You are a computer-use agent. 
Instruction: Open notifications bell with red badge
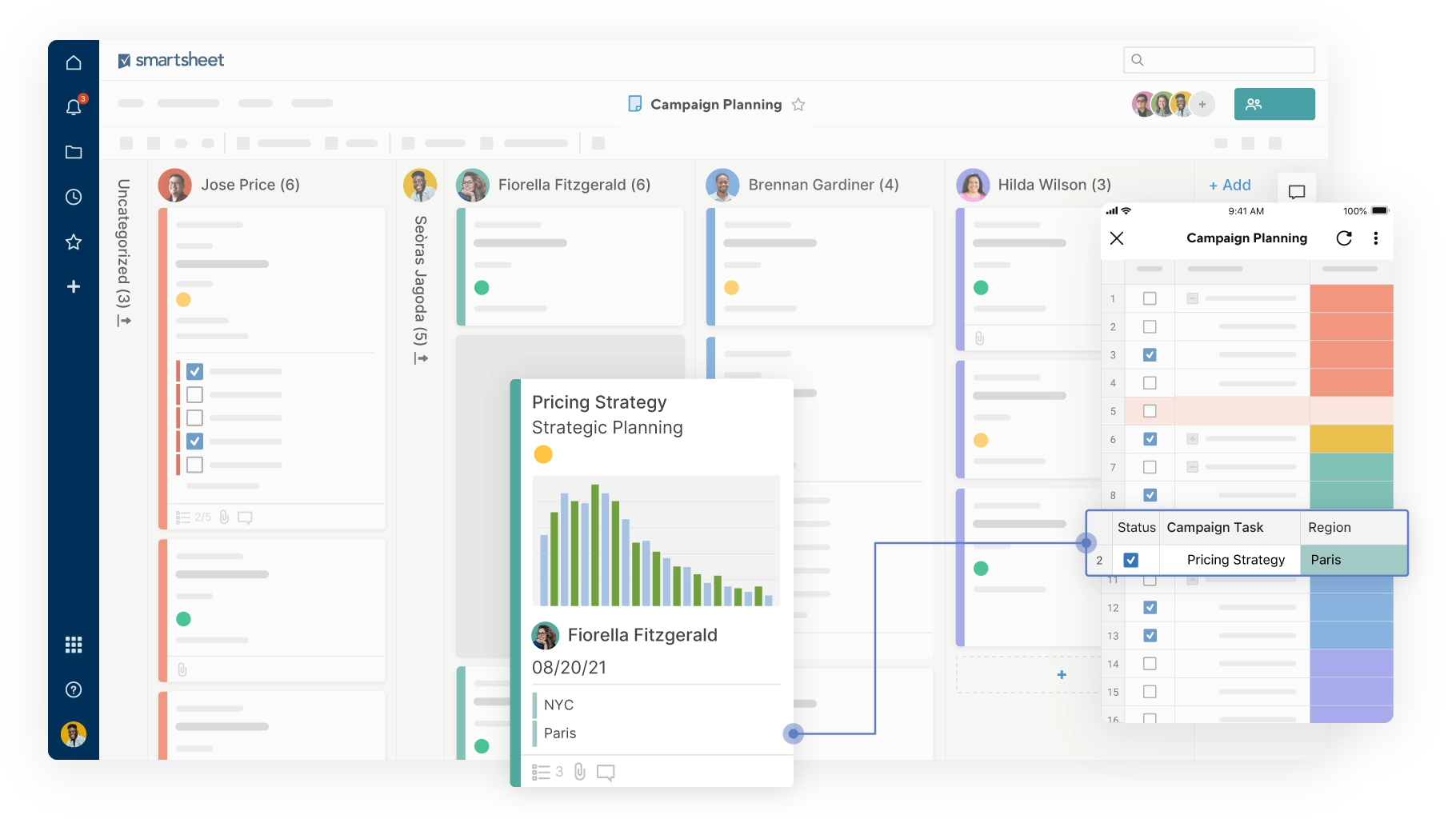click(74, 107)
